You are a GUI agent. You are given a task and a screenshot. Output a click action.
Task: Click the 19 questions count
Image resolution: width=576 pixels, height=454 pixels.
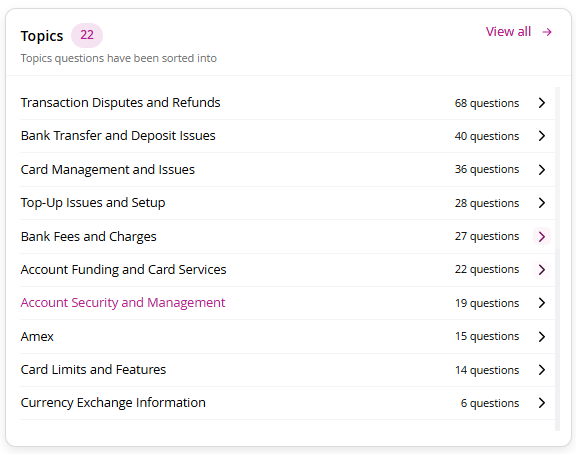[x=487, y=303]
